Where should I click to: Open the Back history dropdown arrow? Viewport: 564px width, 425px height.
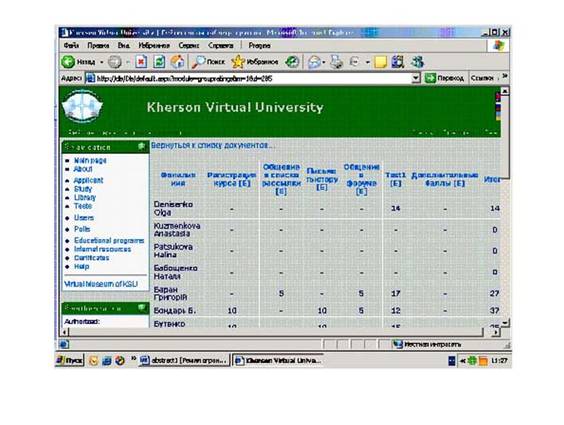(x=101, y=62)
